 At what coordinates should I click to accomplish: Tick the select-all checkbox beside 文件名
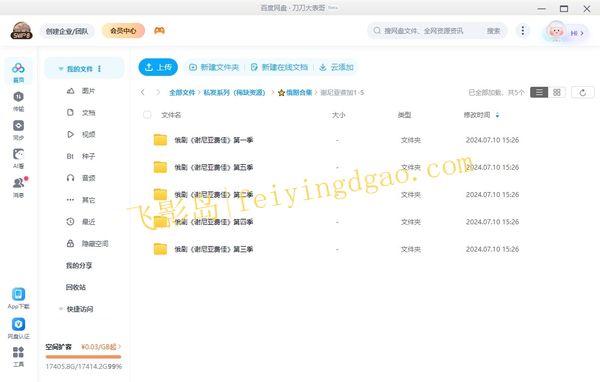[x=147, y=115]
